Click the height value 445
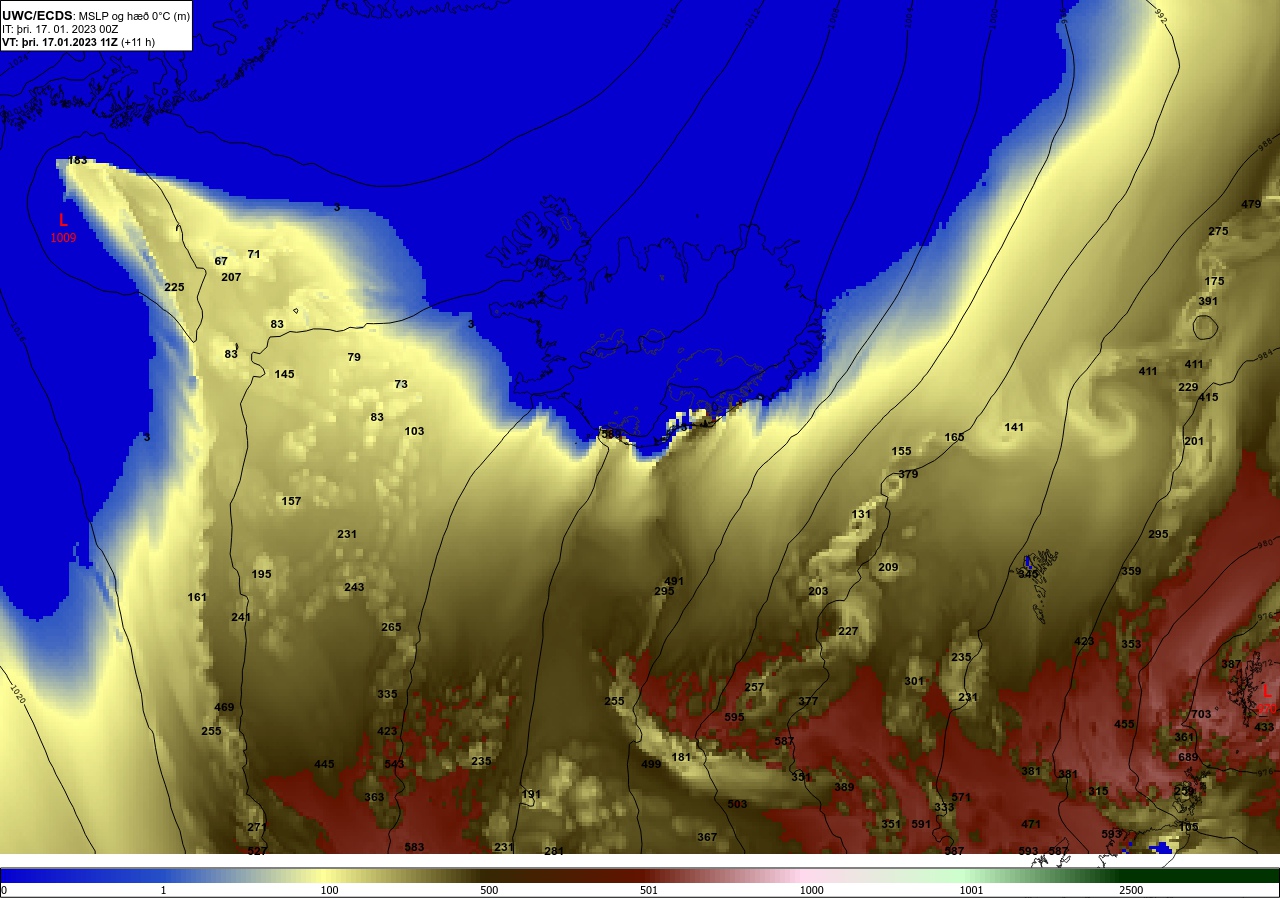This screenshot has width=1280, height=898. [x=324, y=765]
